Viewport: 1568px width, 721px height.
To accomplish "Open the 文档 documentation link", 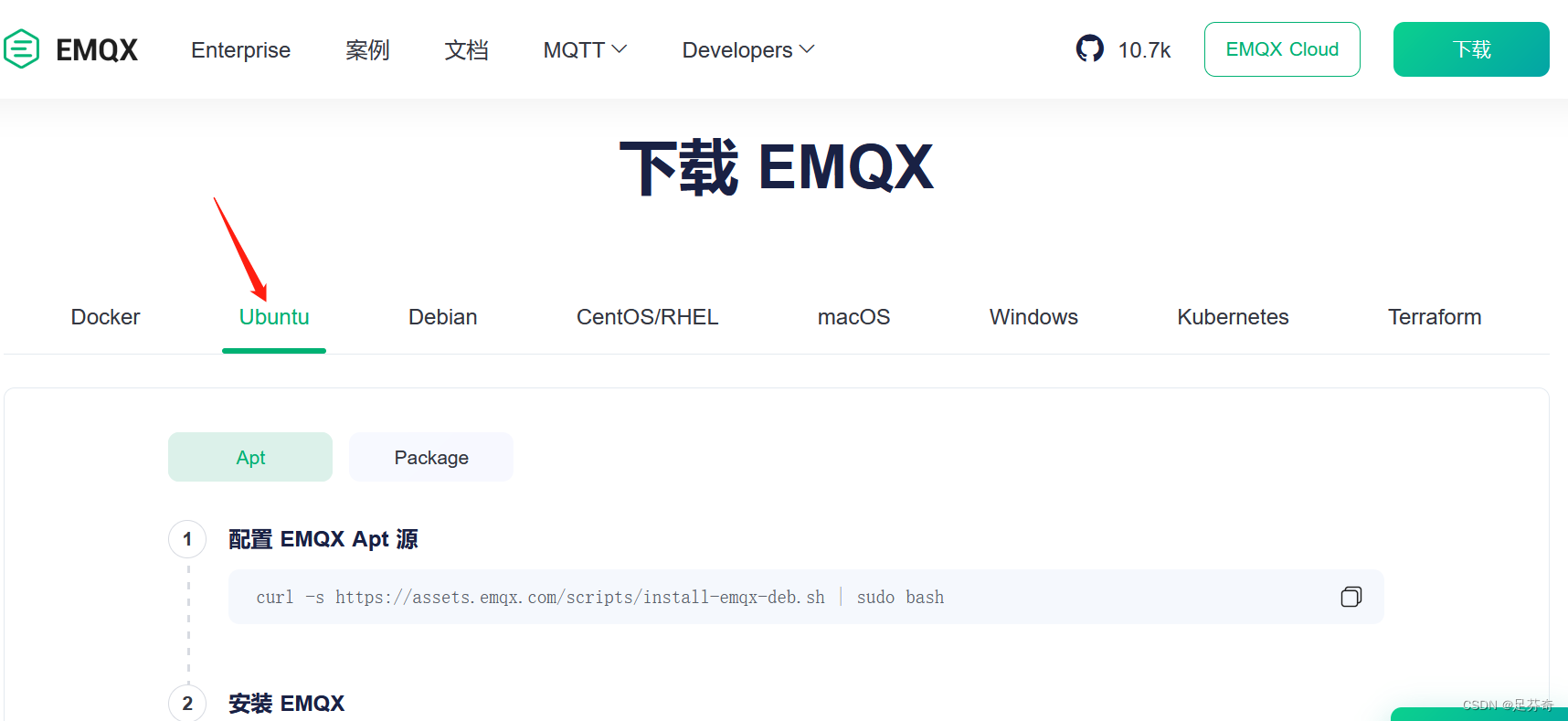I will point(466,49).
